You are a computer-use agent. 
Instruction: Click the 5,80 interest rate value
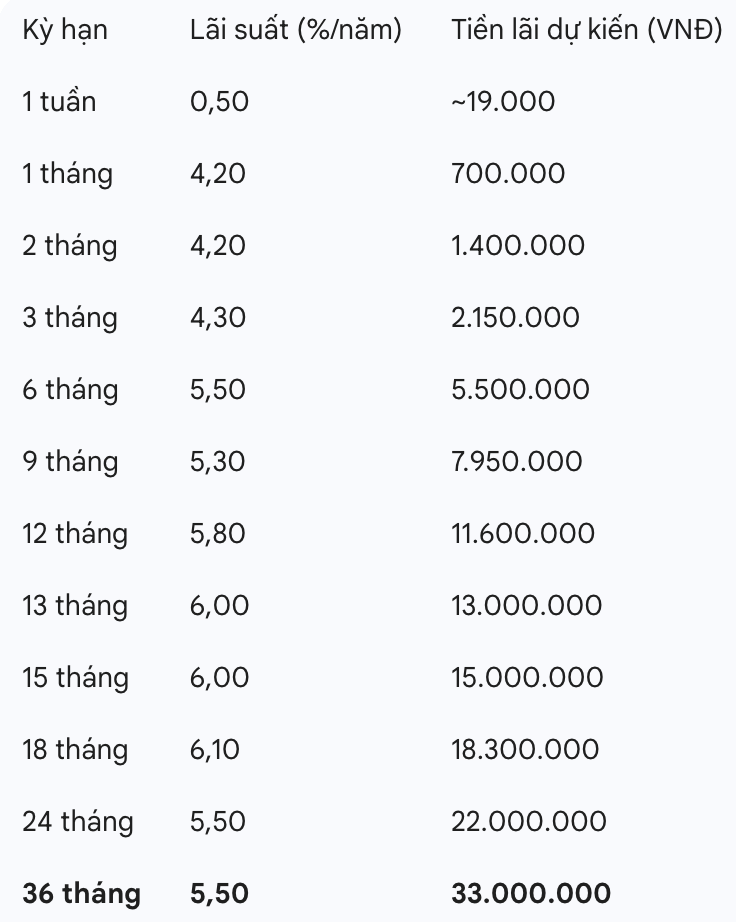point(217,534)
